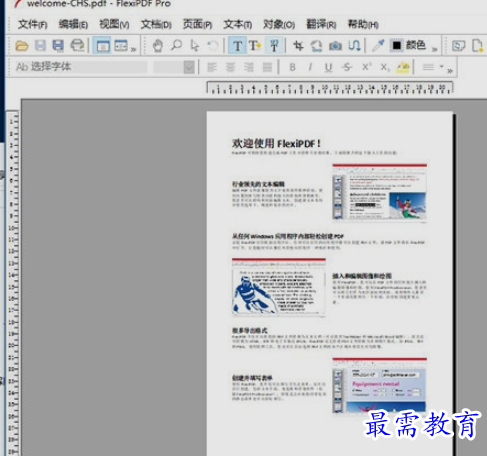Align text center
Viewport: 487px width, 456px height.
230,67
